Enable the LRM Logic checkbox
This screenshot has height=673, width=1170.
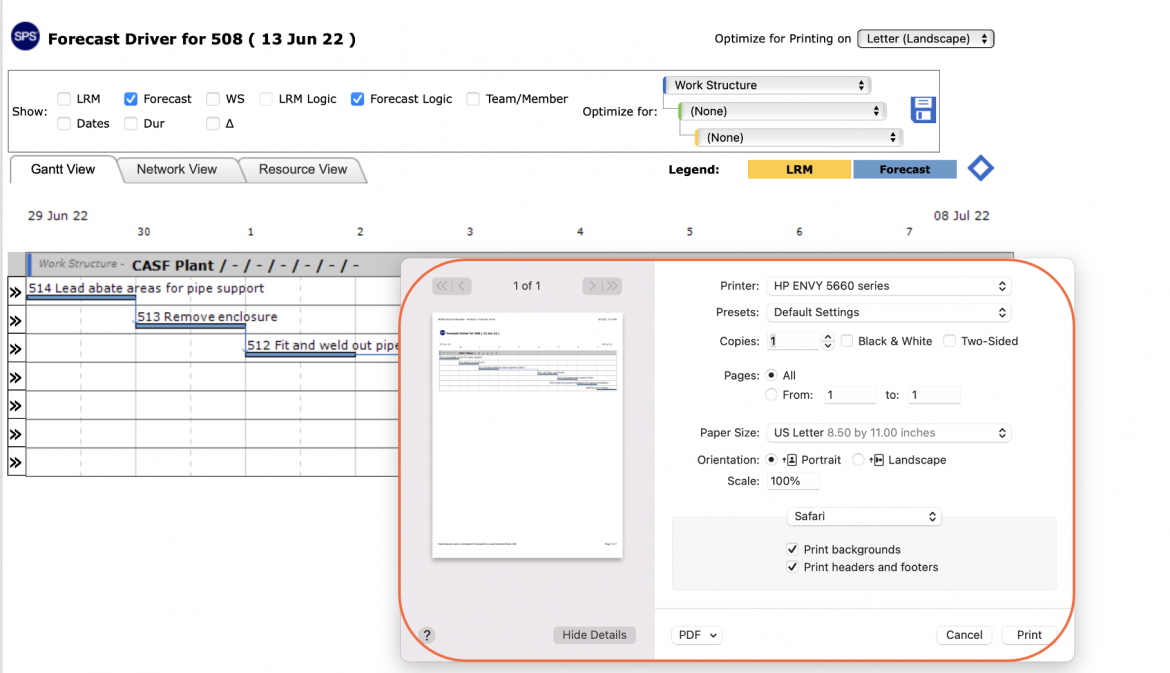266,98
